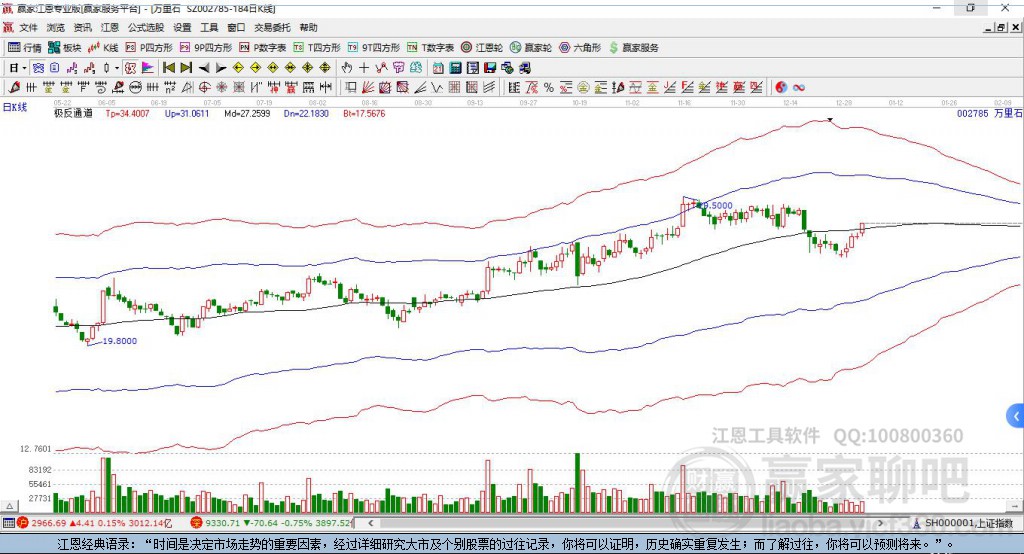The image size is (1024, 554).
Task: Open the 资讯 menu
Action: pos(82,27)
